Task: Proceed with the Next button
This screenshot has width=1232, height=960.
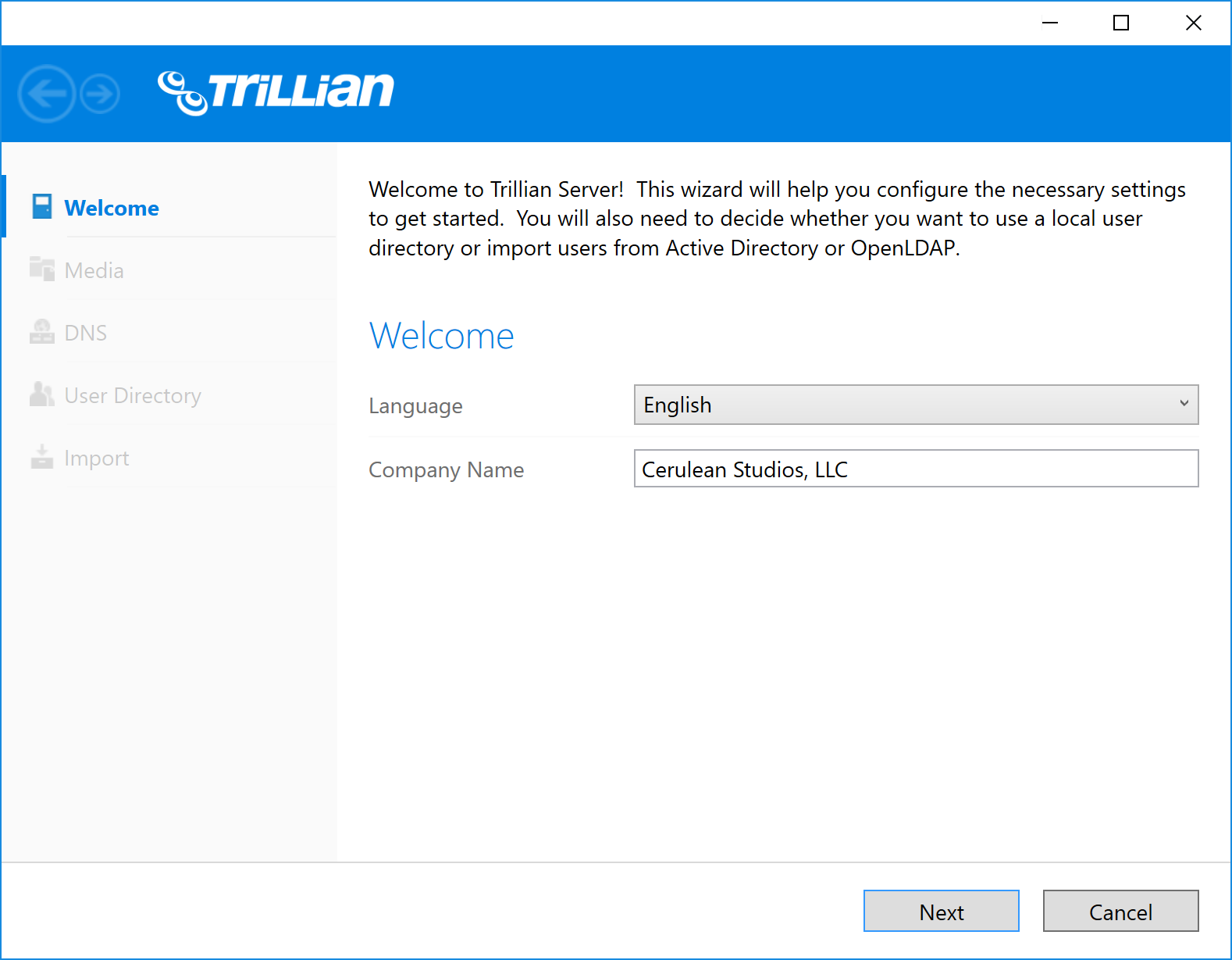Action: (x=941, y=911)
